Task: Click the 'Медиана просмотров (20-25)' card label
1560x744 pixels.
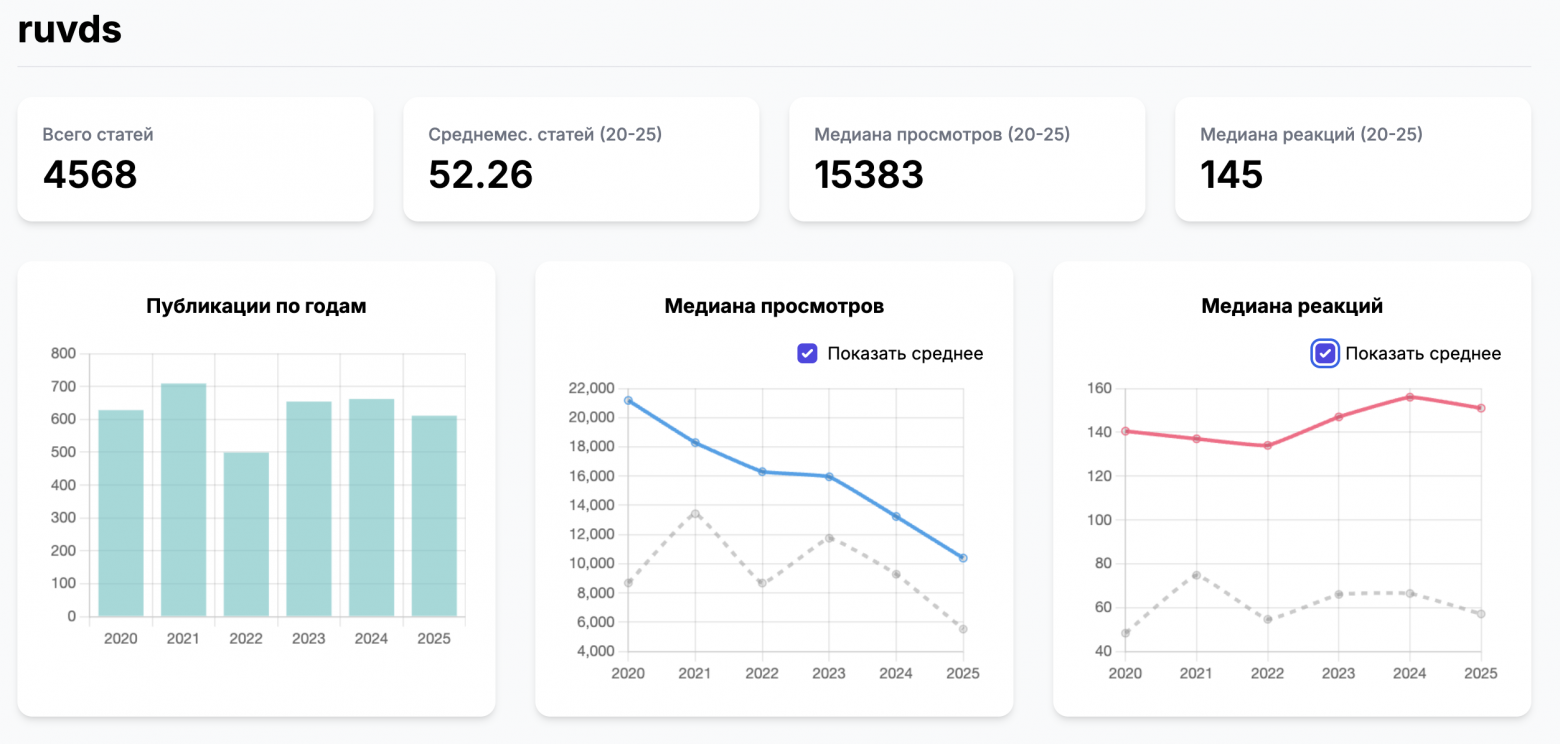Action: (942, 134)
